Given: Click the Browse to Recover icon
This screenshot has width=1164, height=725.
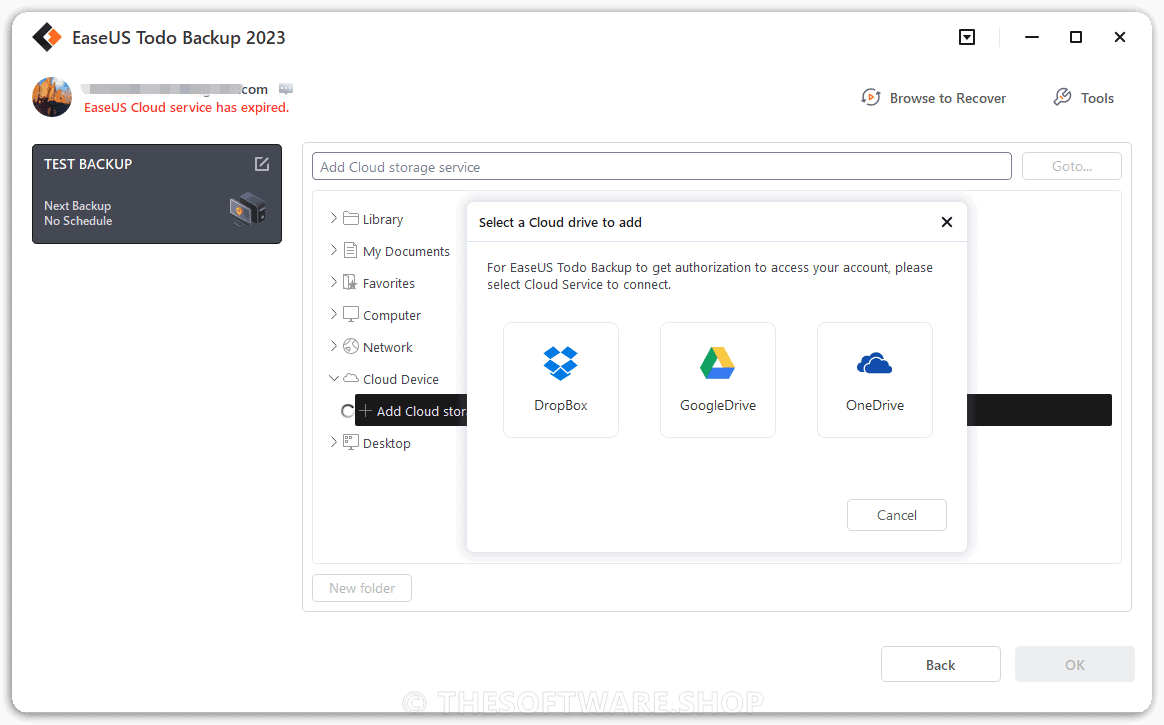Looking at the screenshot, I should click(870, 97).
